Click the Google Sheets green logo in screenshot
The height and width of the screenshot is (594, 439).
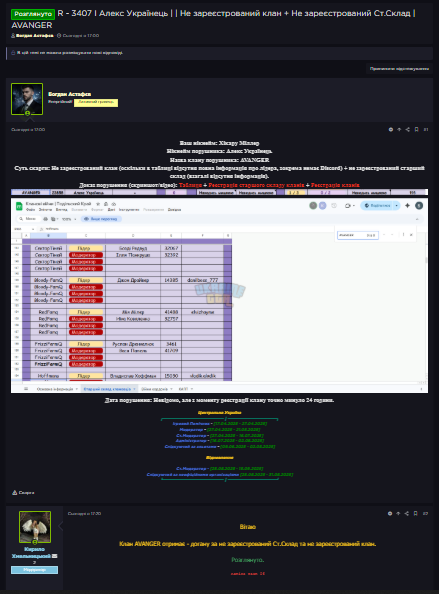(x=19, y=206)
